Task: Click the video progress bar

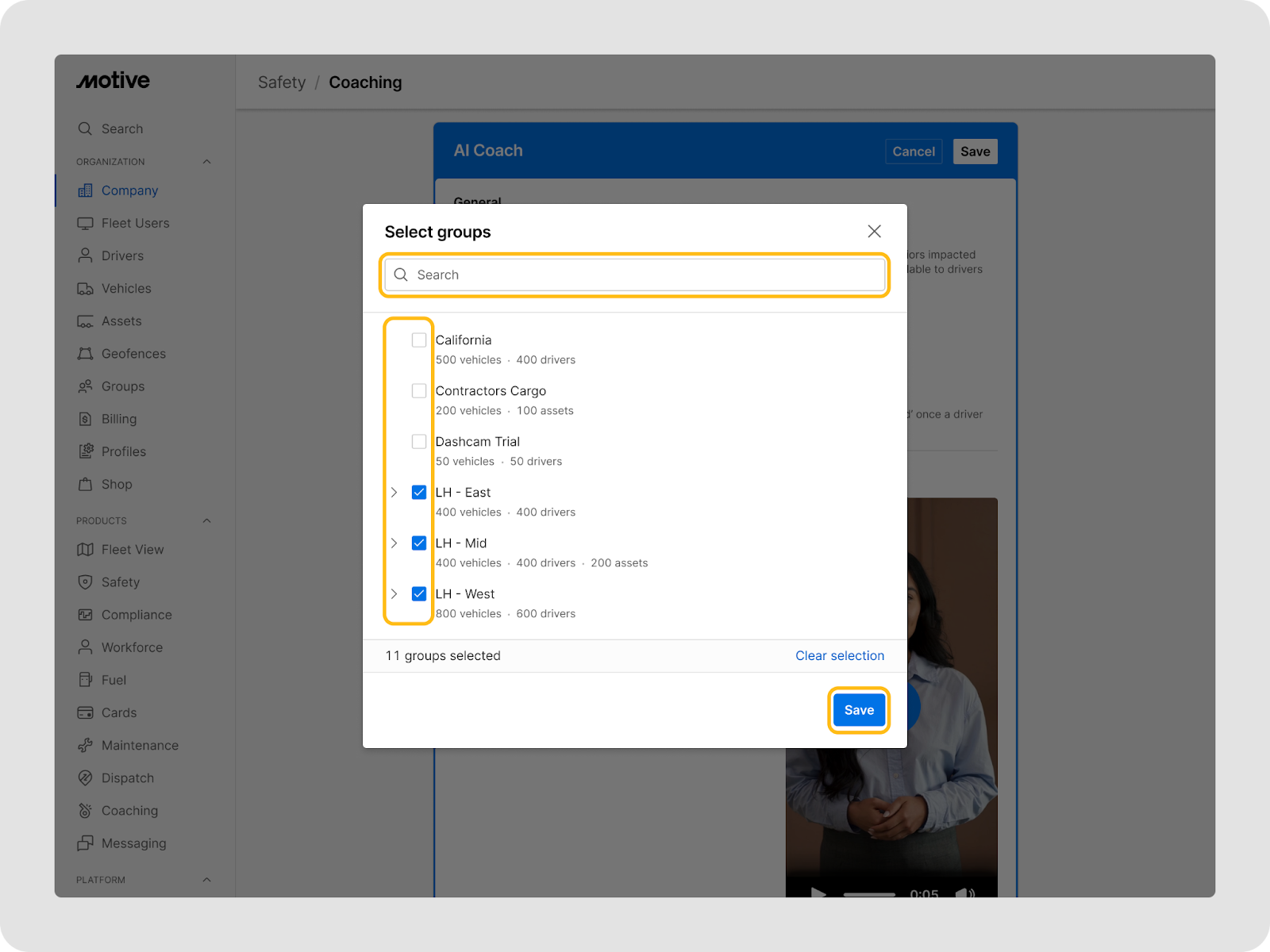Action: [869, 894]
